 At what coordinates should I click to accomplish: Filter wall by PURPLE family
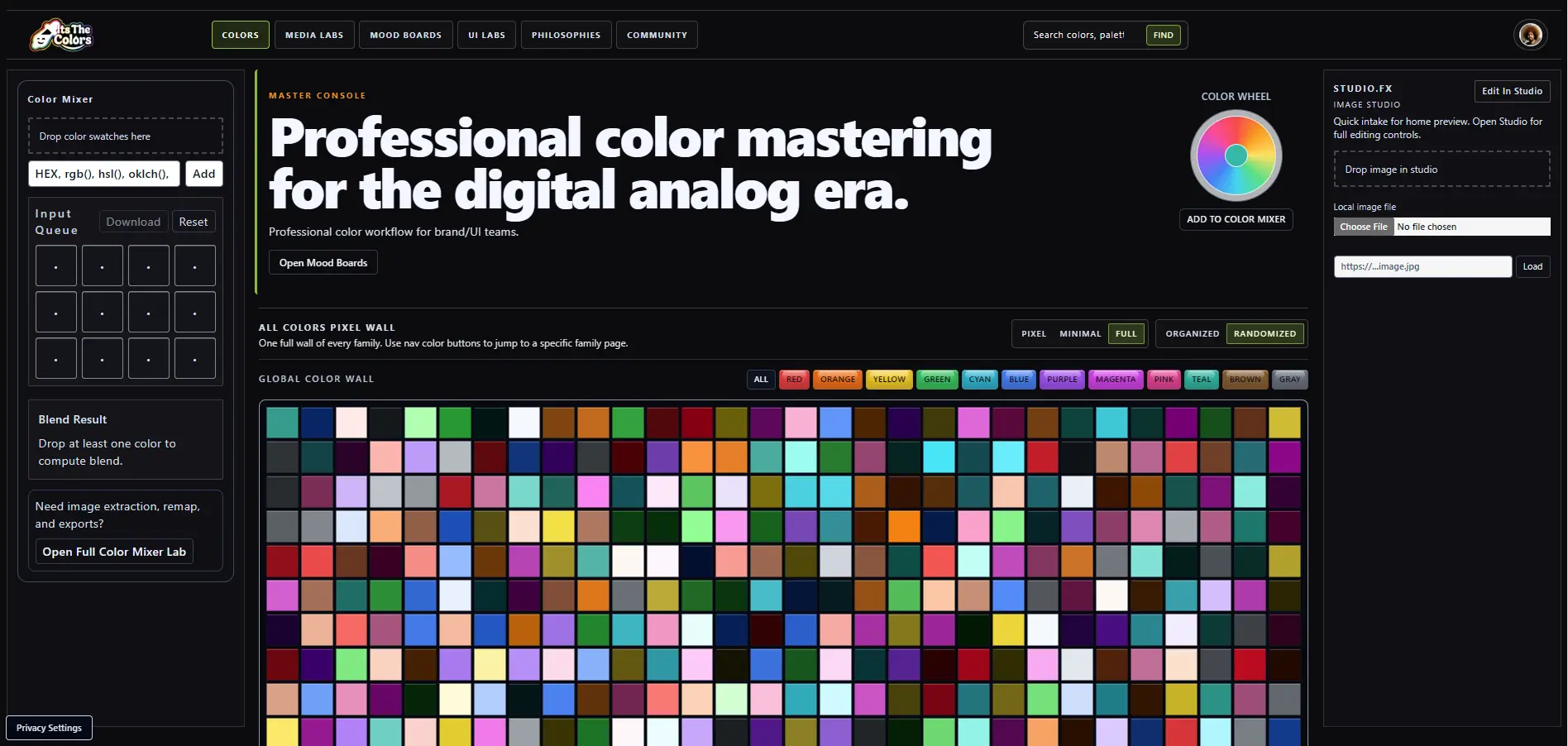tap(1062, 380)
